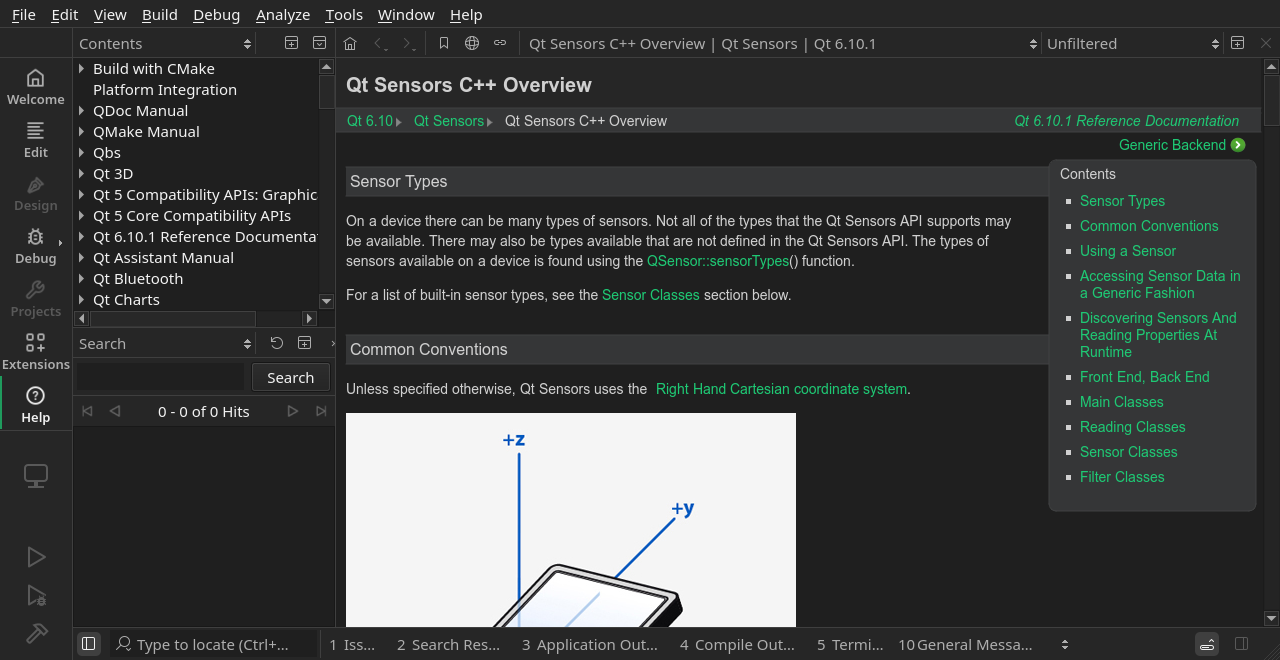
Task: Expand the Qt Charts contents node
Action: pyautogui.click(x=82, y=299)
